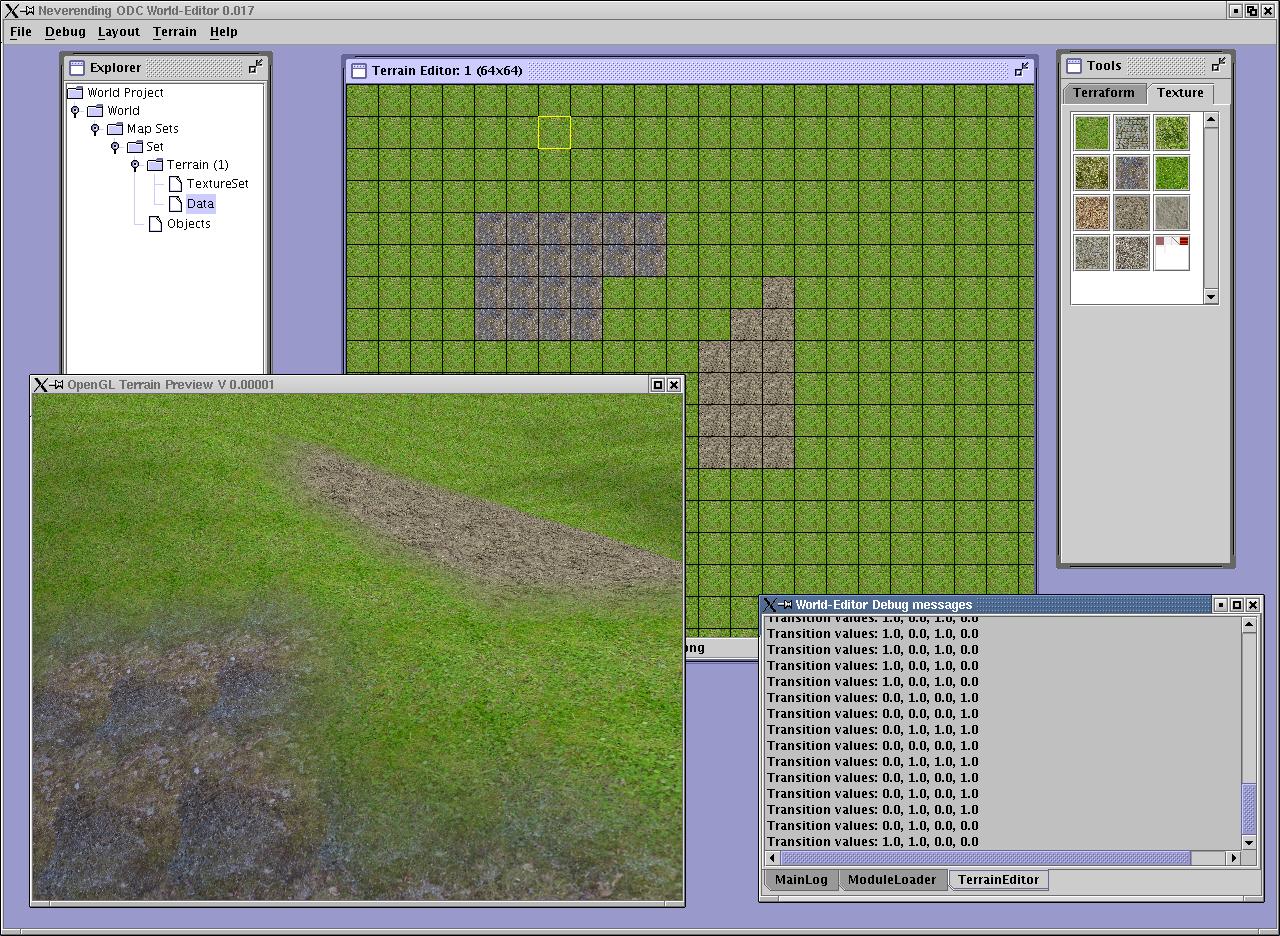Screen dimensions: 1280x936
Task: Select the Objects item in Explorer
Action: click(188, 224)
